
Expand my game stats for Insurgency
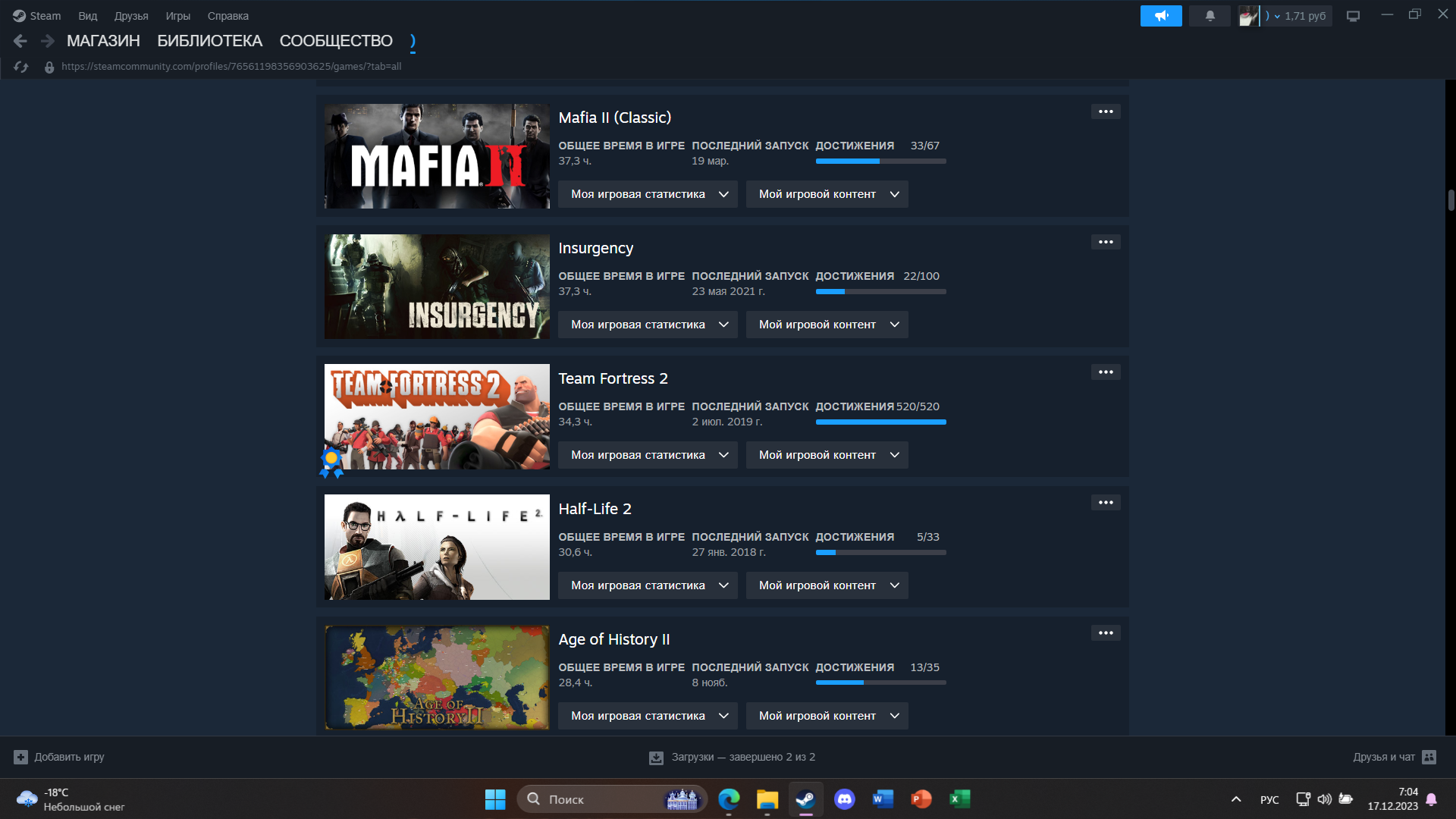[x=648, y=325]
